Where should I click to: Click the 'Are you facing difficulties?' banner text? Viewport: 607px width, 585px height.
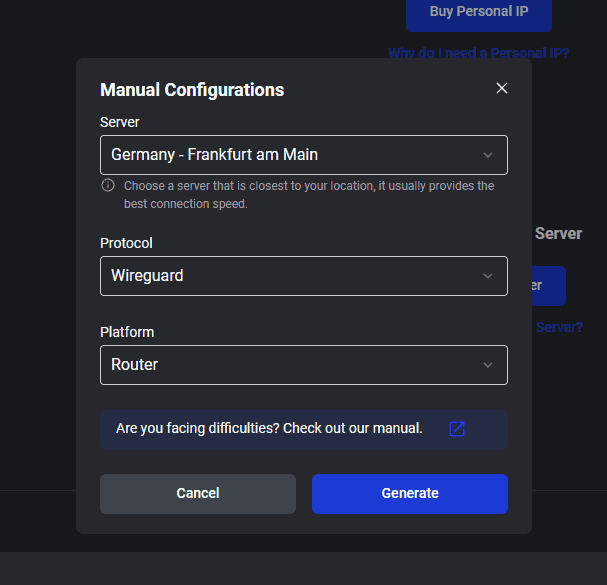pos(269,429)
